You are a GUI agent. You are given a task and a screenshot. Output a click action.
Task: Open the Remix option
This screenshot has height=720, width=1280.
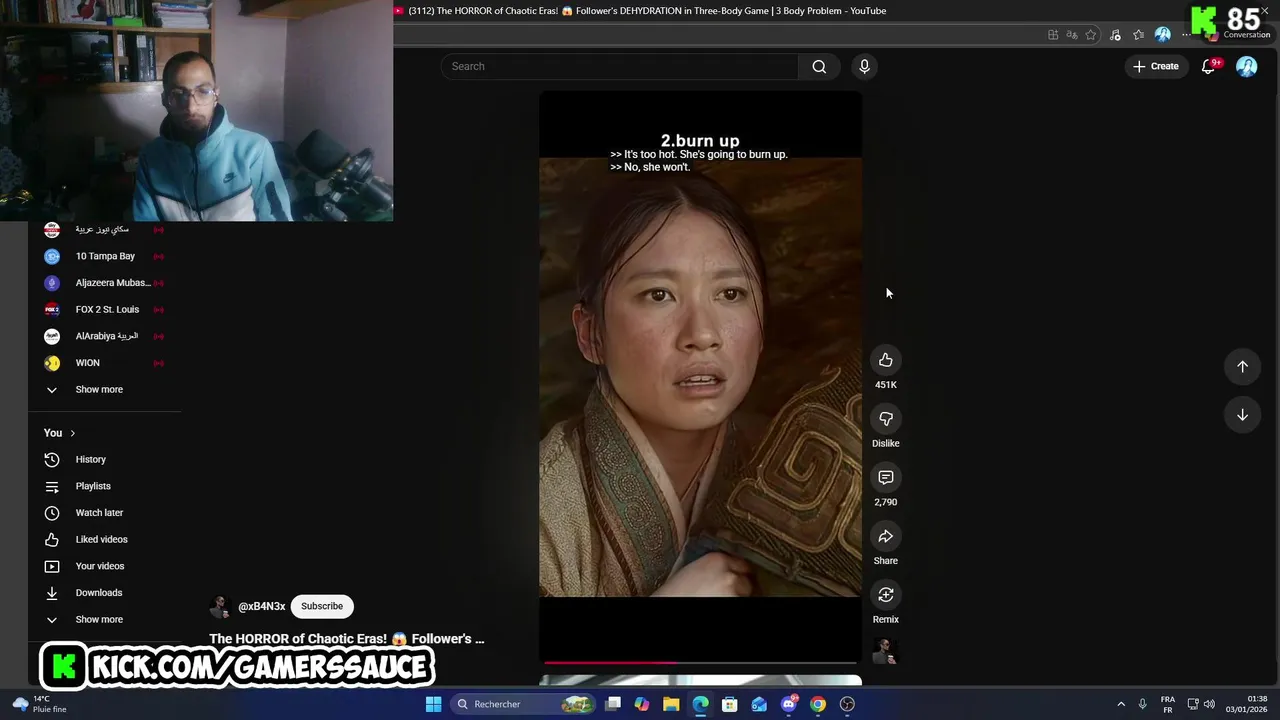coord(885,595)
